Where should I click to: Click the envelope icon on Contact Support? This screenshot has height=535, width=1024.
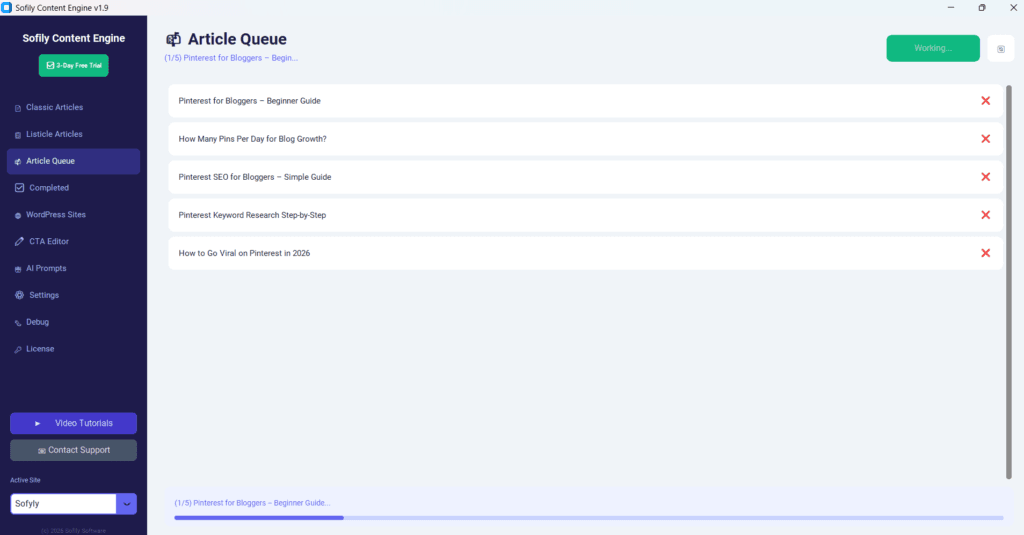click(42, 451)
